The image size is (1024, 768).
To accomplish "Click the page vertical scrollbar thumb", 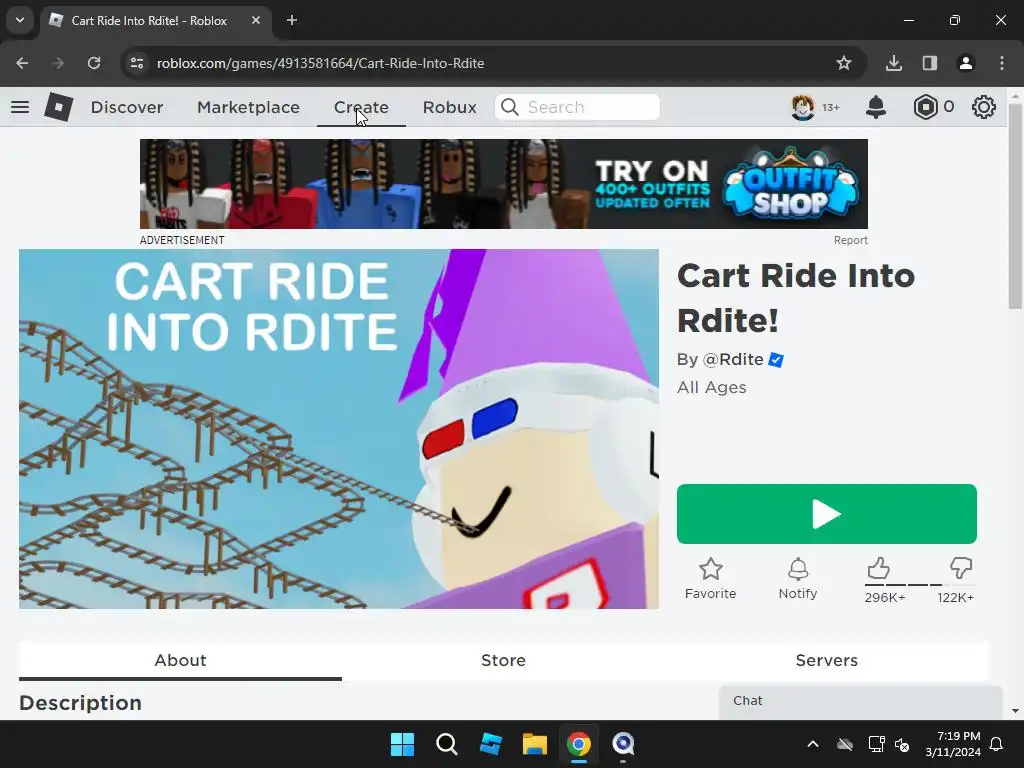I will (x=1014, y=206).
